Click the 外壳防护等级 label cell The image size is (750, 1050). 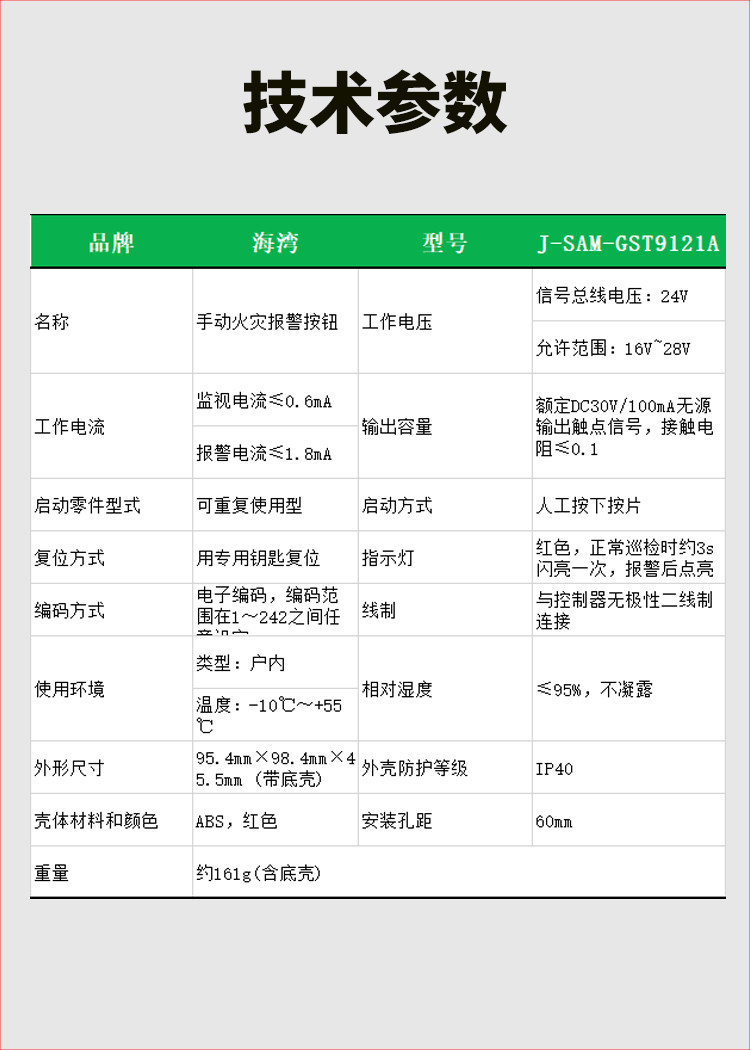[x=445, y=767]
